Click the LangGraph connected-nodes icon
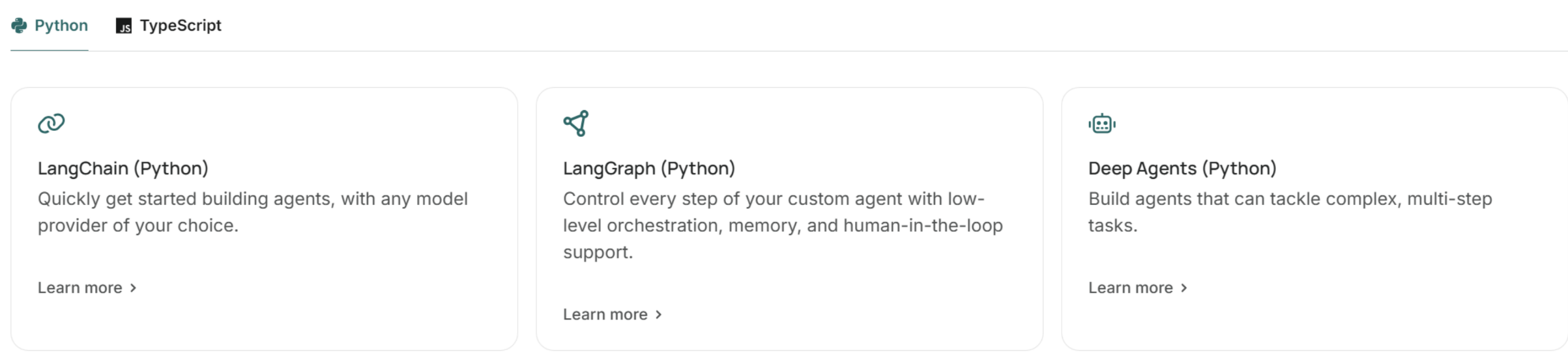The height and width of the screenshot is (358, 1568). click(x=576, y=123)
